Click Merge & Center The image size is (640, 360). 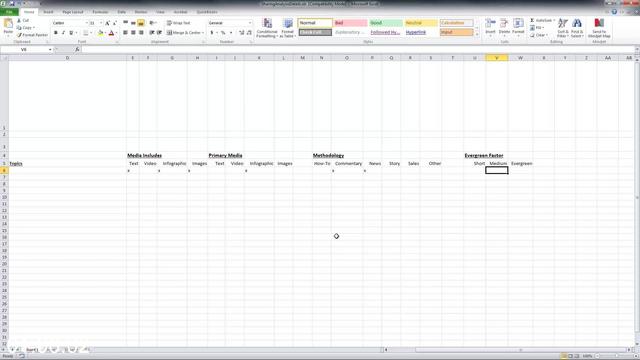coord(185,33)
